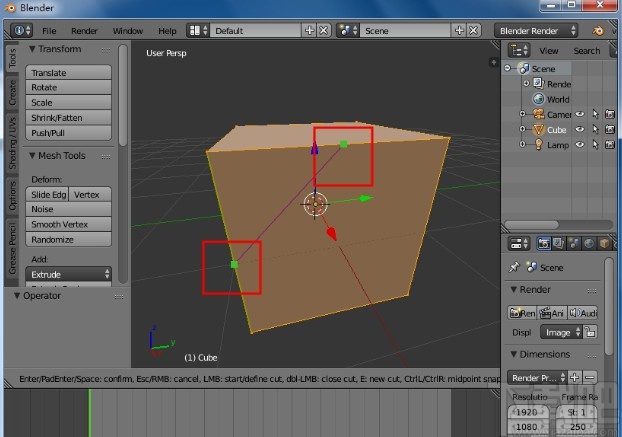Hide the Cube in viewport

580,129
